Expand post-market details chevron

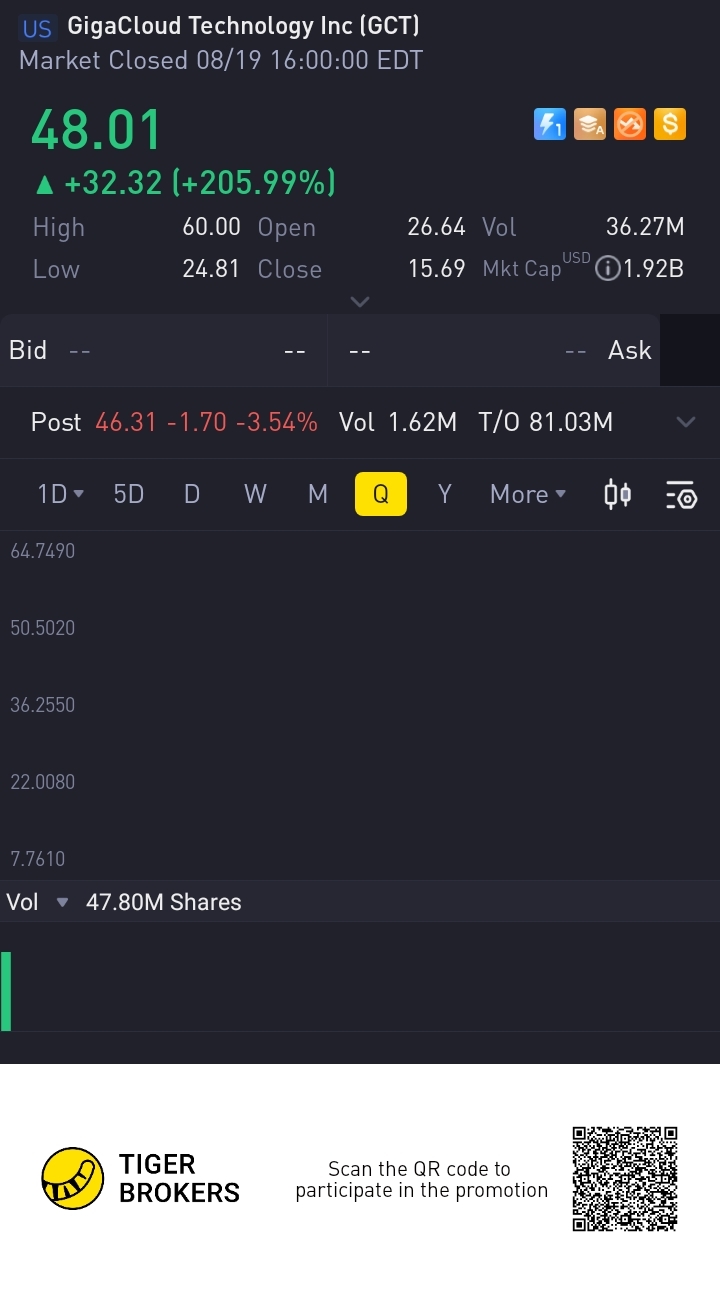pyautogui.click(x=685, y=422)
